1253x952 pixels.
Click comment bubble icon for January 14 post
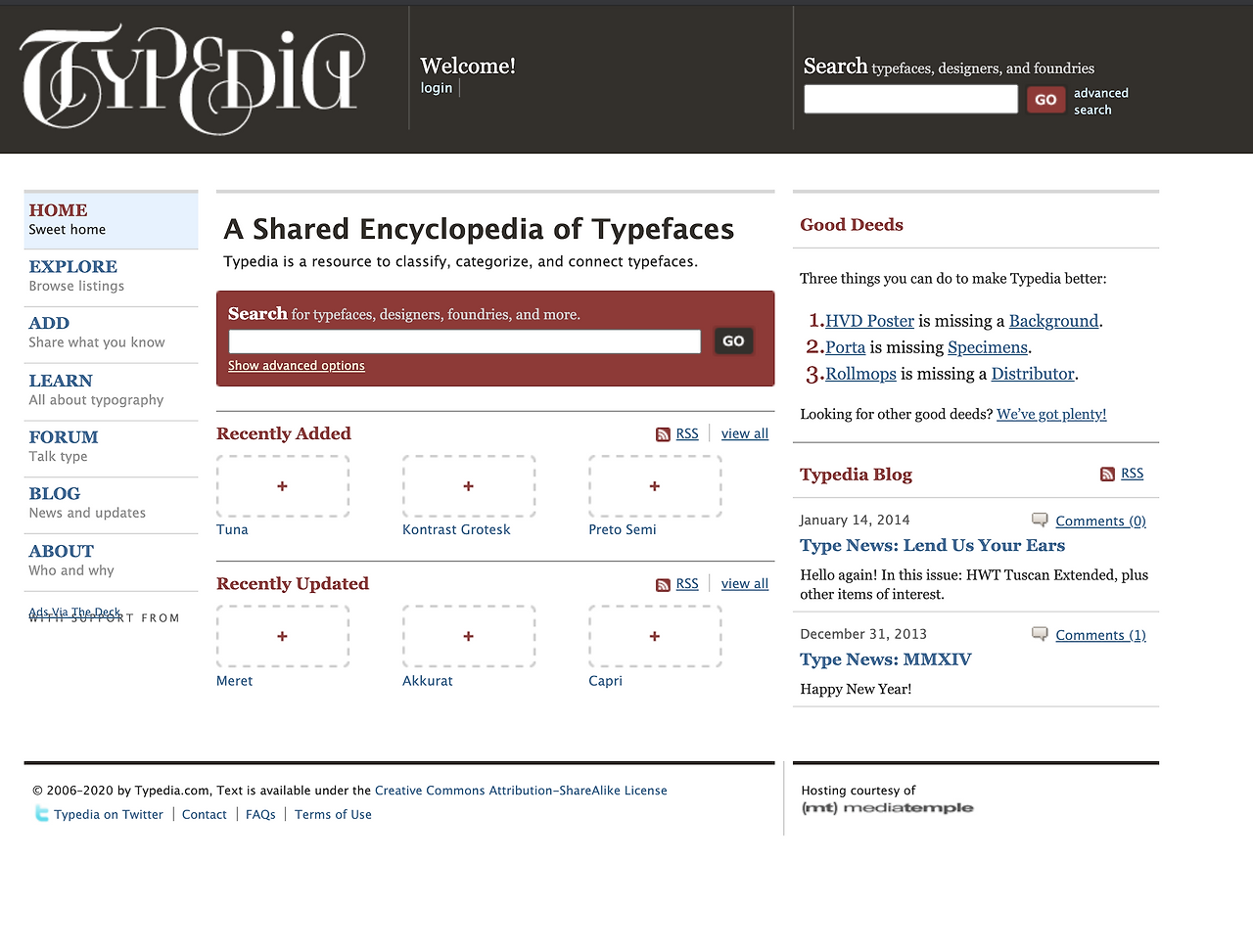click(x=1040, y=520)
